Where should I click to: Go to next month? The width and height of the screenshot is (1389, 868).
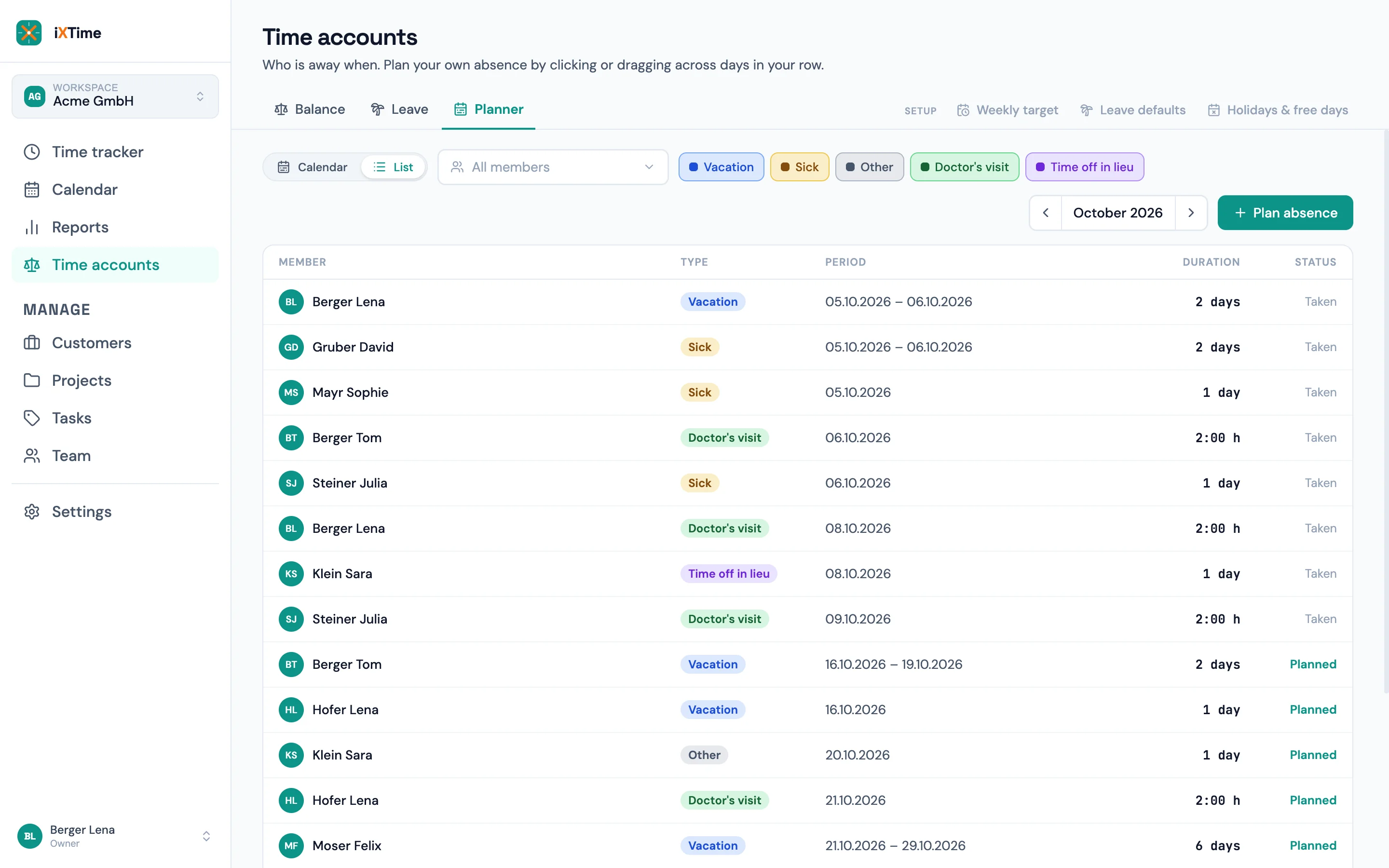(x=1191, y=213)
